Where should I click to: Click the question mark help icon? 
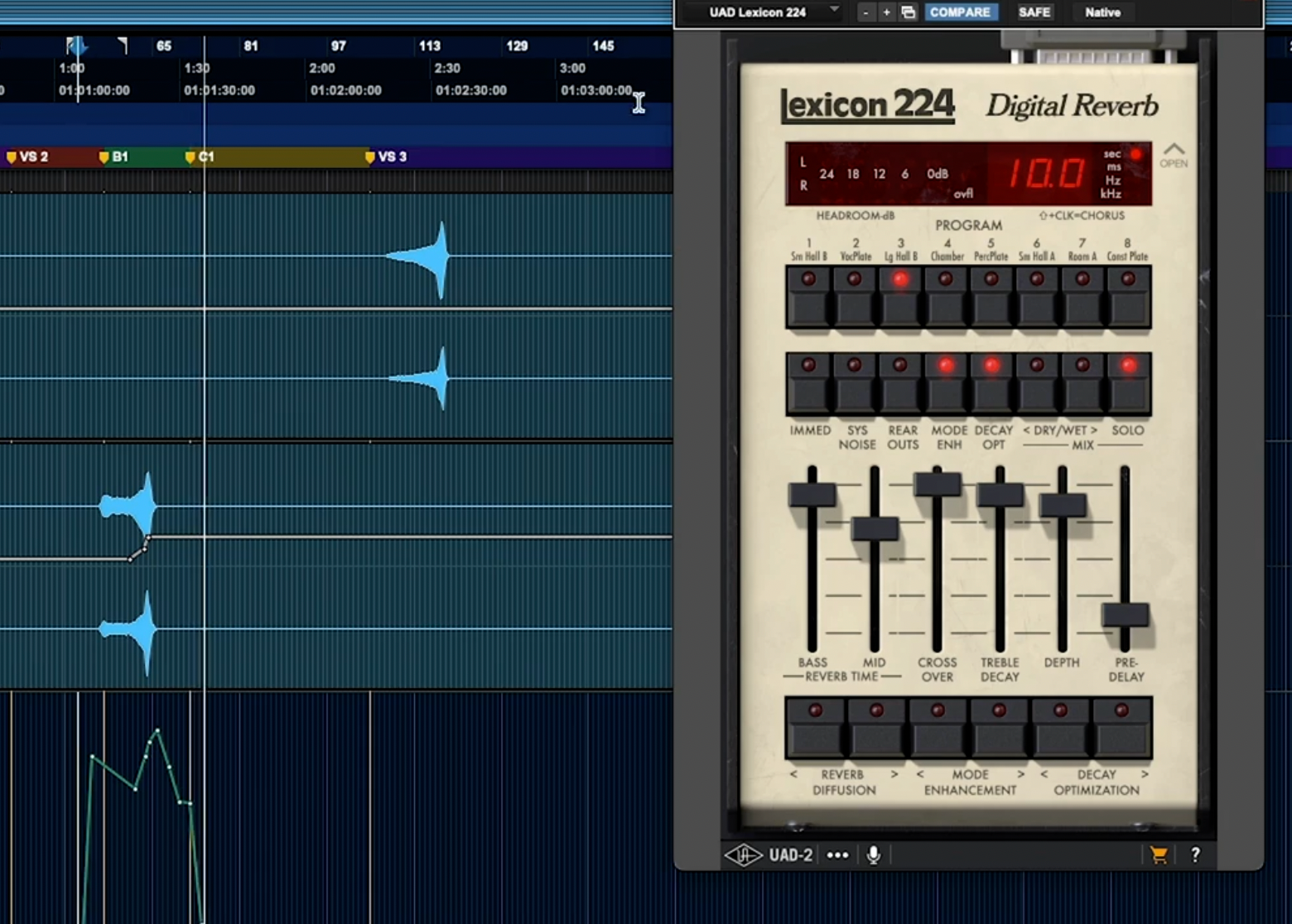[1195, 855]
